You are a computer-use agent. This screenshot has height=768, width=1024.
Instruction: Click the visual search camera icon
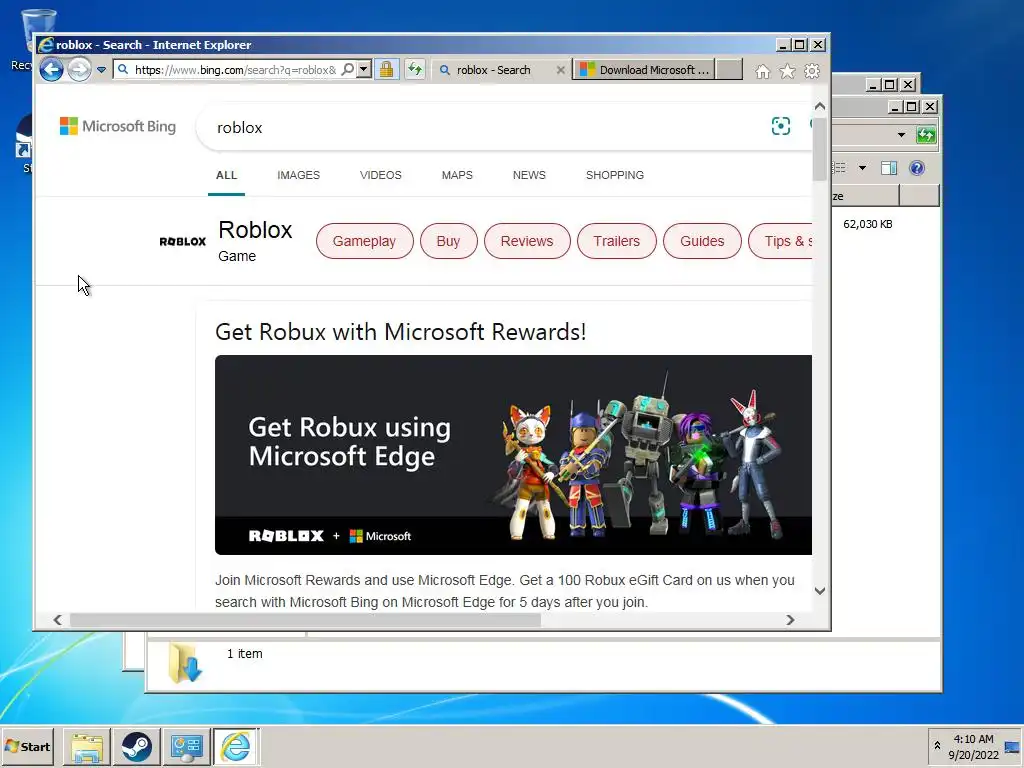(780, 126)
